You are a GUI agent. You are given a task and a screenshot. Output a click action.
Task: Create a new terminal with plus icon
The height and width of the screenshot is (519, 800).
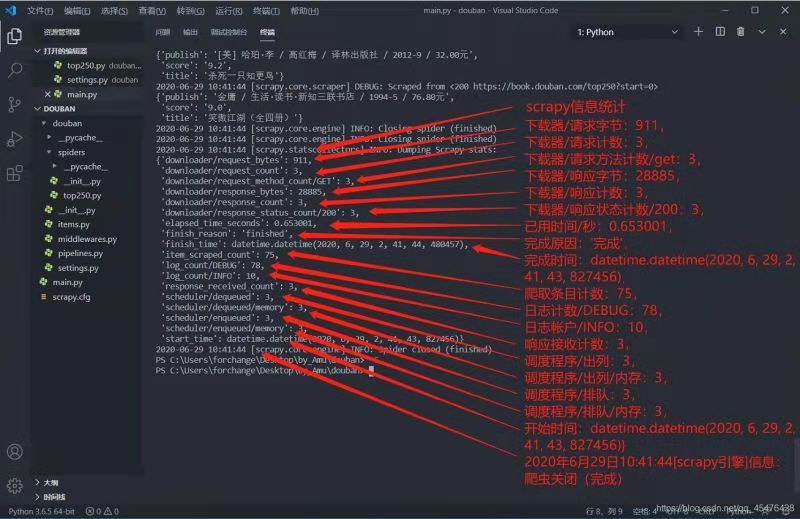coord(698,32)
